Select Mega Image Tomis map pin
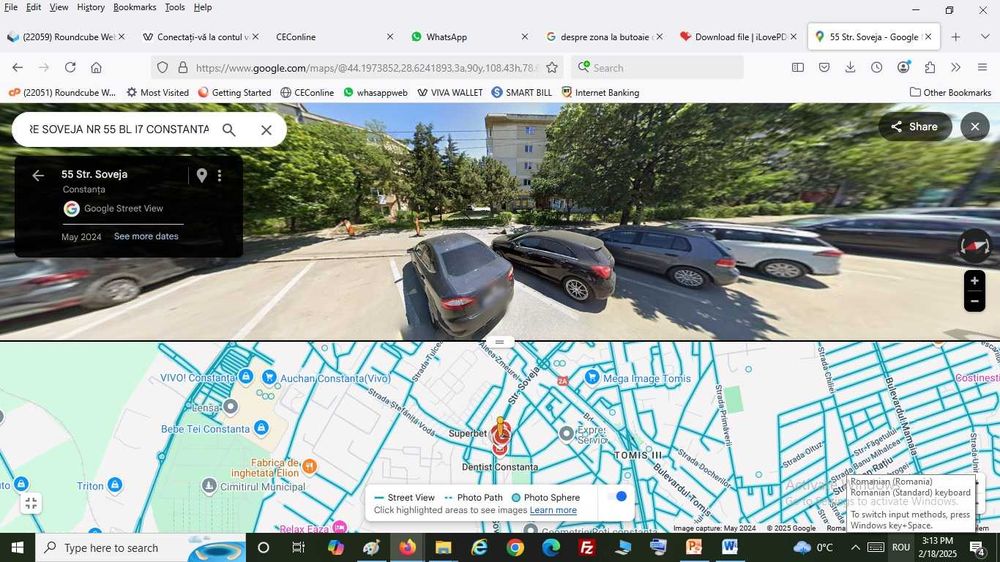 coord(592,377)
